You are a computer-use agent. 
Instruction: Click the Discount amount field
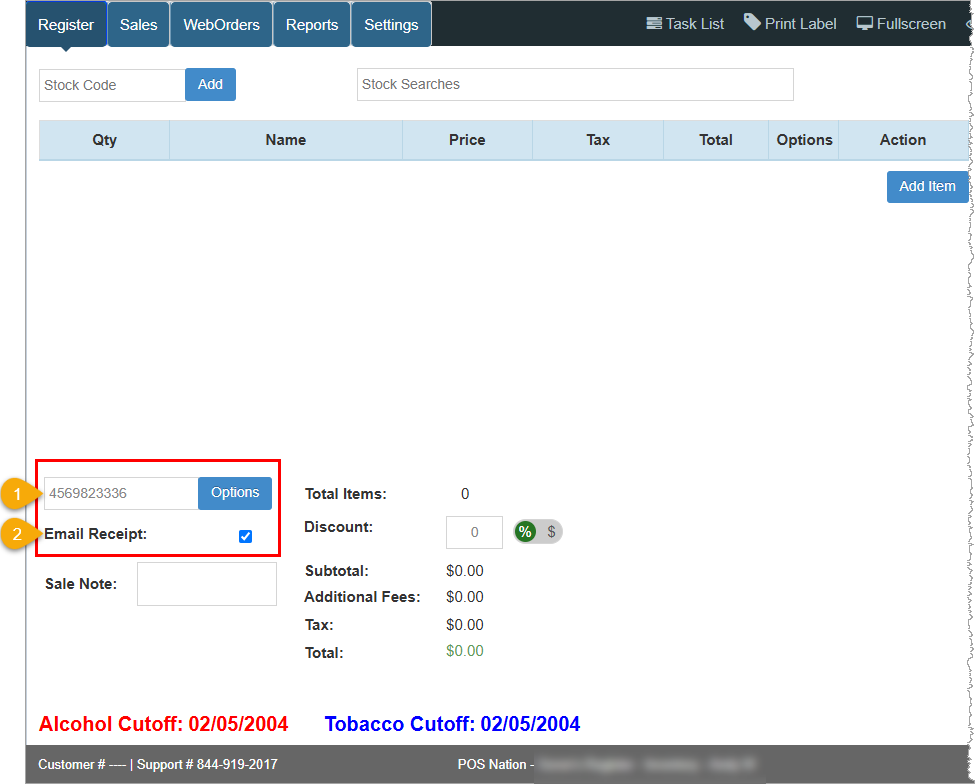[x=473, y=531]
